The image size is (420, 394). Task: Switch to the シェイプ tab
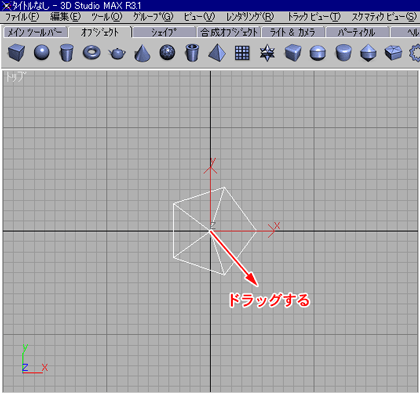click(x=164, y=32)
